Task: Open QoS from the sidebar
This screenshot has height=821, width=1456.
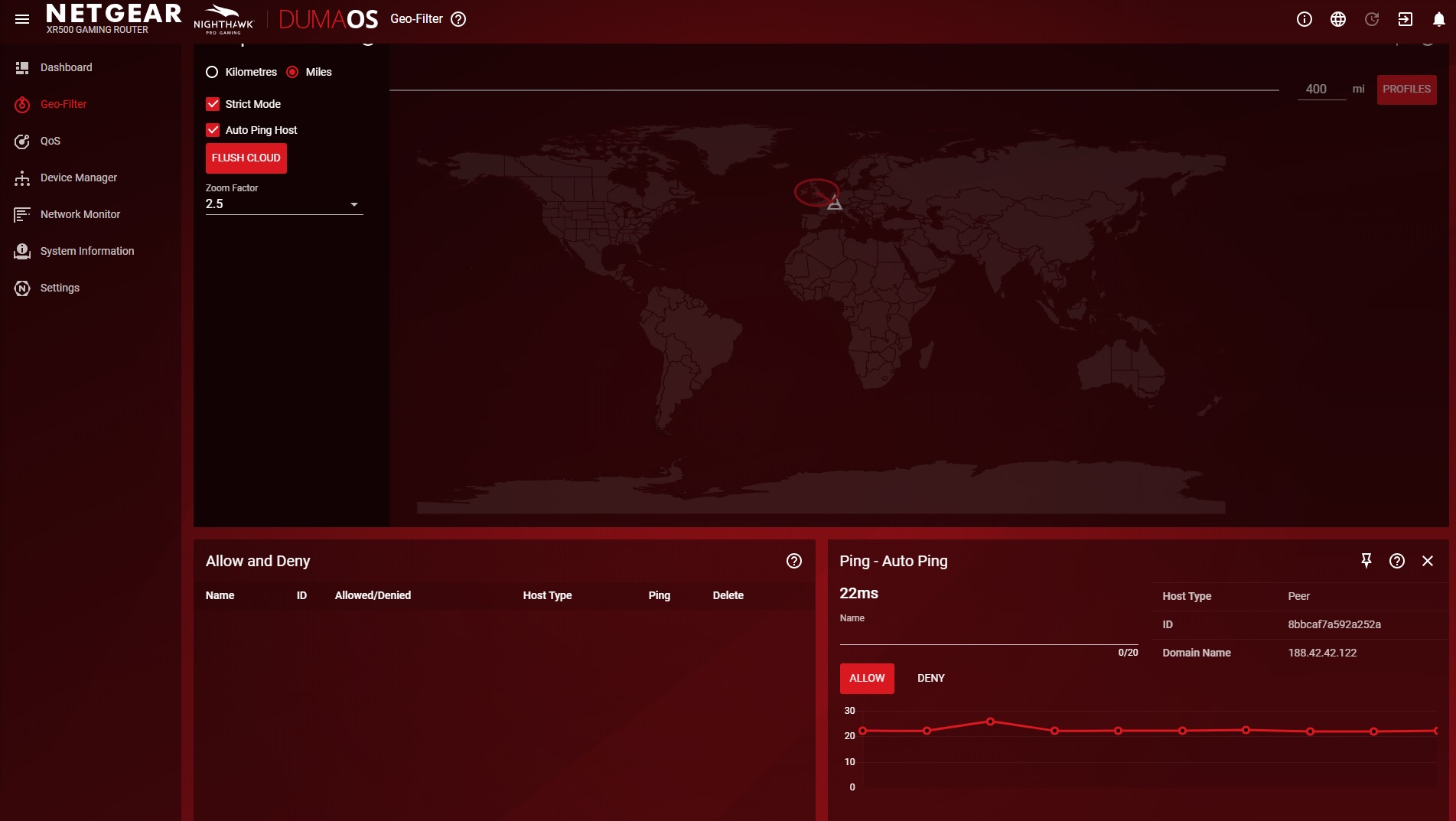Action: coord(50,141)
